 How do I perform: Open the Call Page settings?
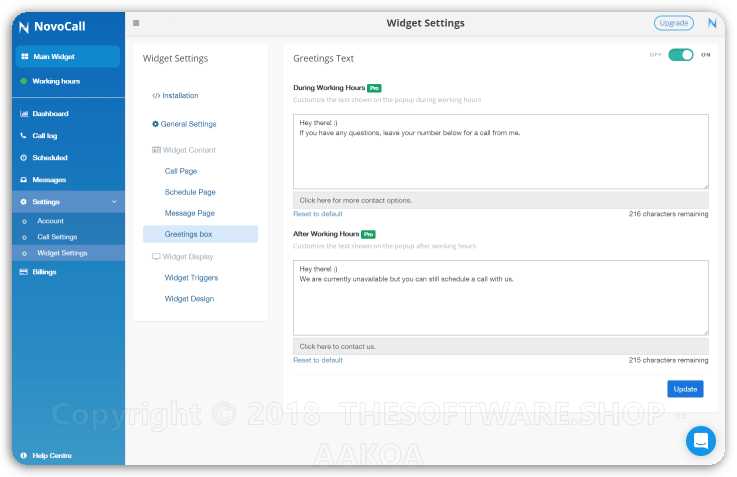181,171
